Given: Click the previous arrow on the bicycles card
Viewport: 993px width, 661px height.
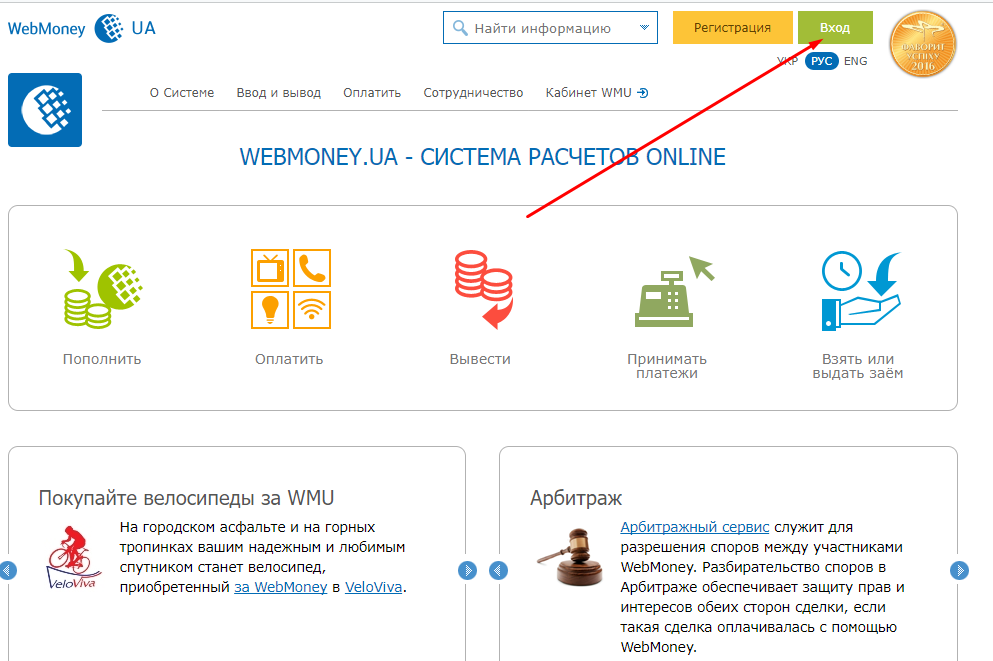Looking at the screenshot, I should point(8,570).
